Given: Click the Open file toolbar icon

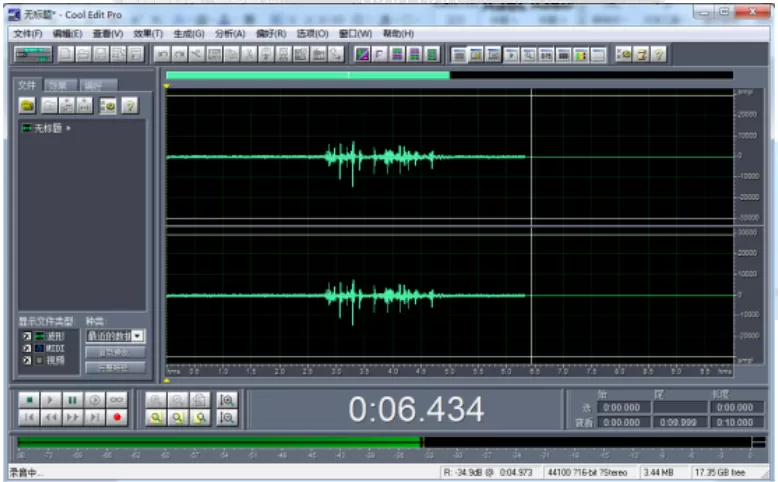Looking at the screenshot, I should 83,54.
